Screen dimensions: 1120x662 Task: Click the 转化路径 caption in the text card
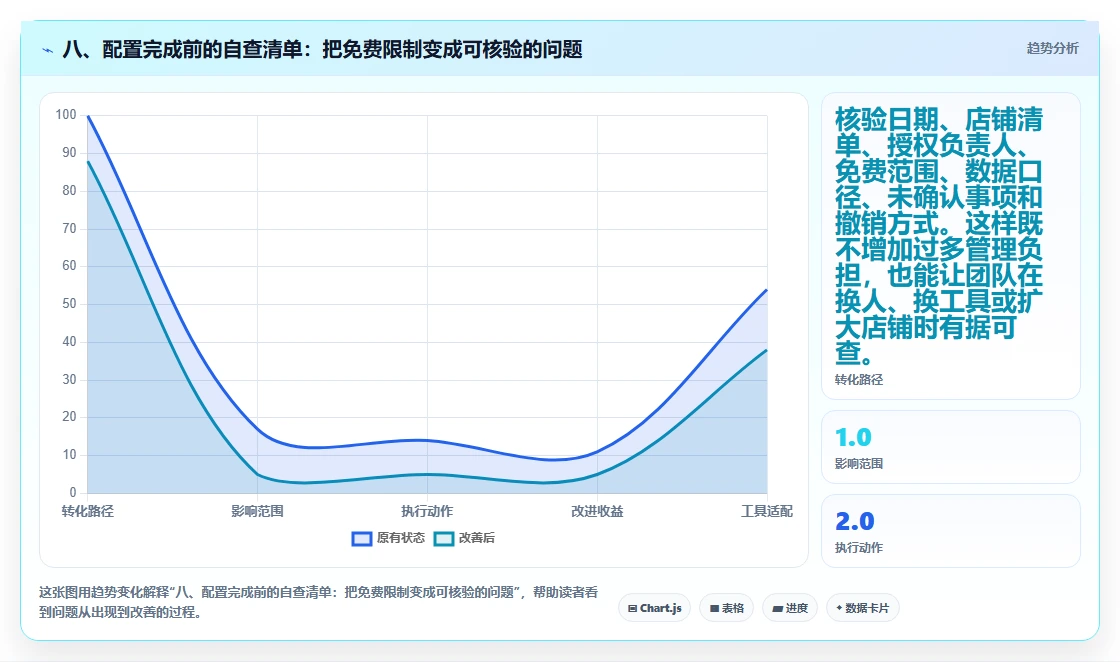859,380
